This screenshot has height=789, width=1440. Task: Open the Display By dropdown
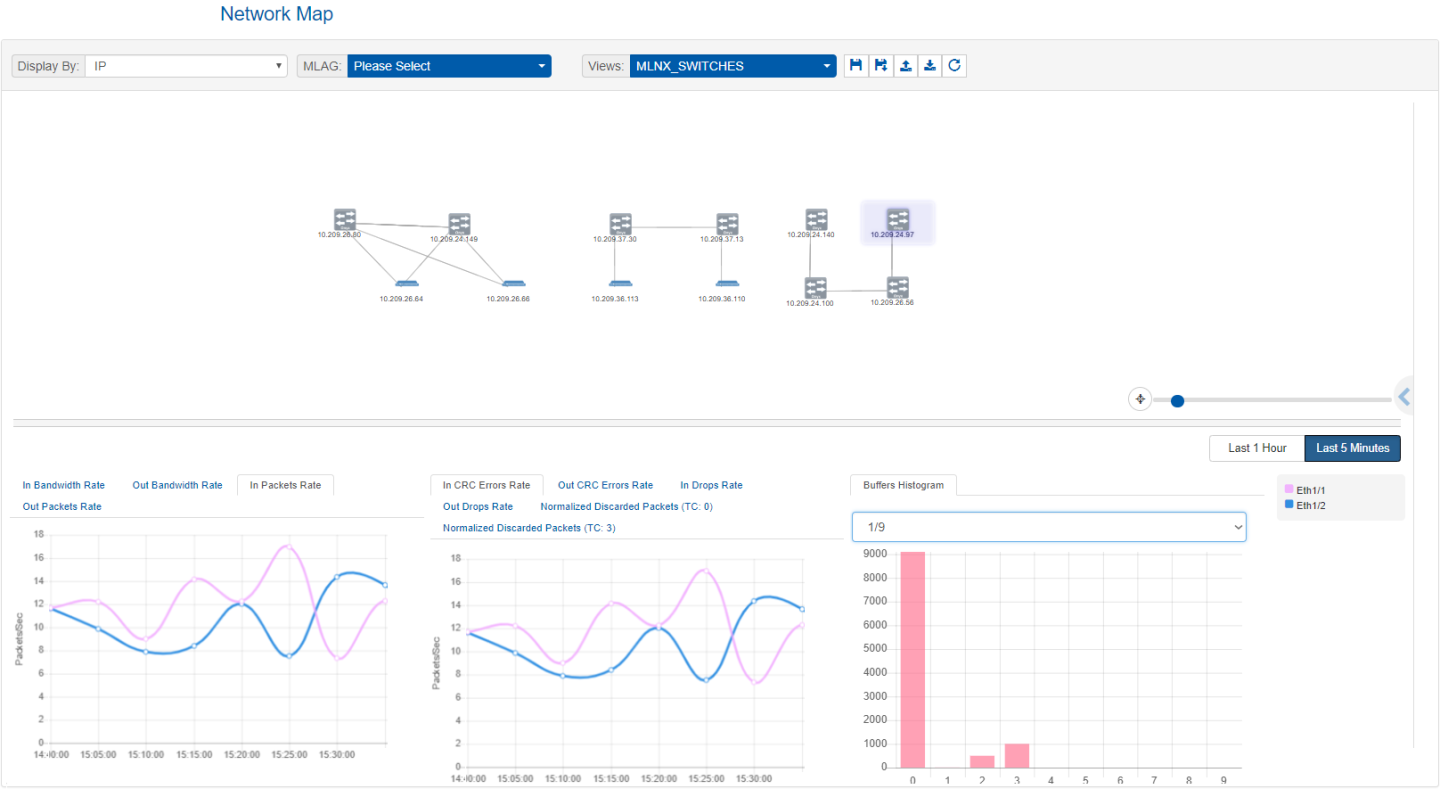tap(187, 66)
